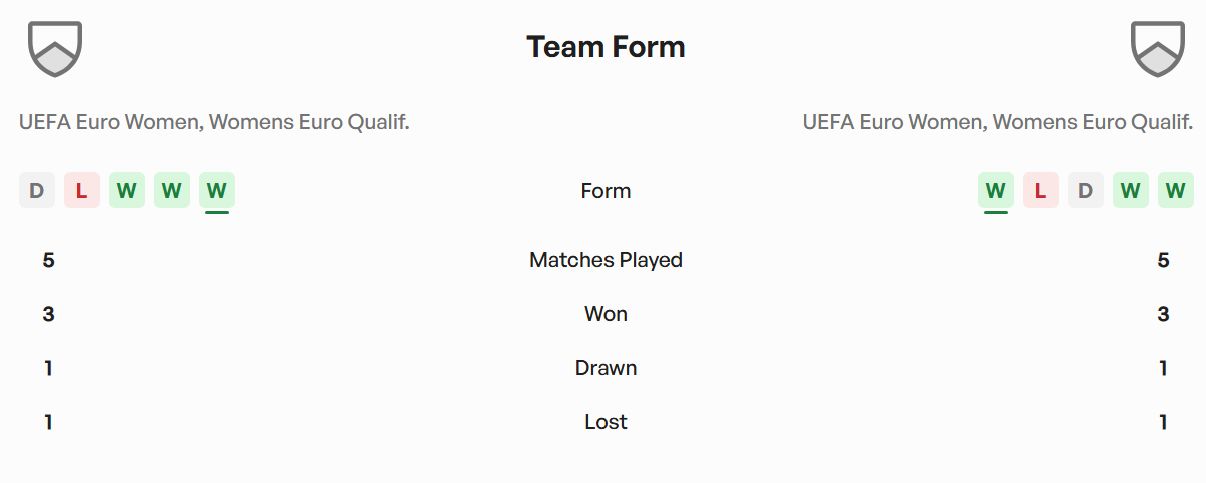
Task: Click the left team's shield crest icon
Action: [x=55, y=49]
